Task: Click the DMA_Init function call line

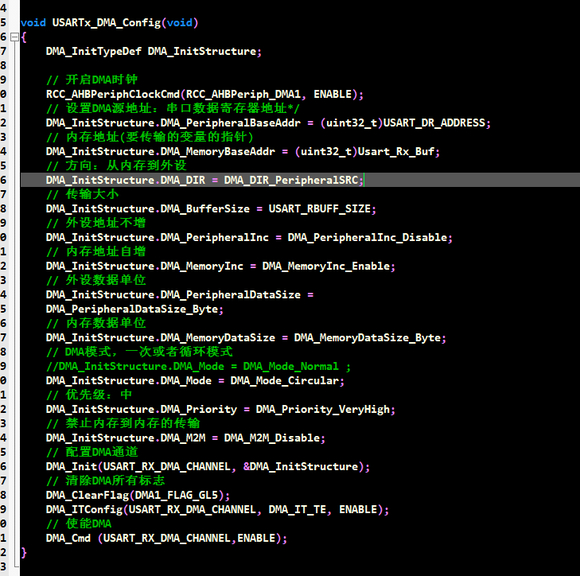Action: pos(208,466)
